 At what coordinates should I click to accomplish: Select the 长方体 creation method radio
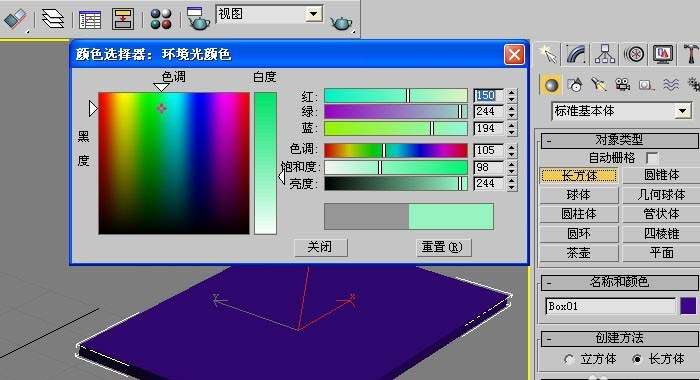point(638,359)
